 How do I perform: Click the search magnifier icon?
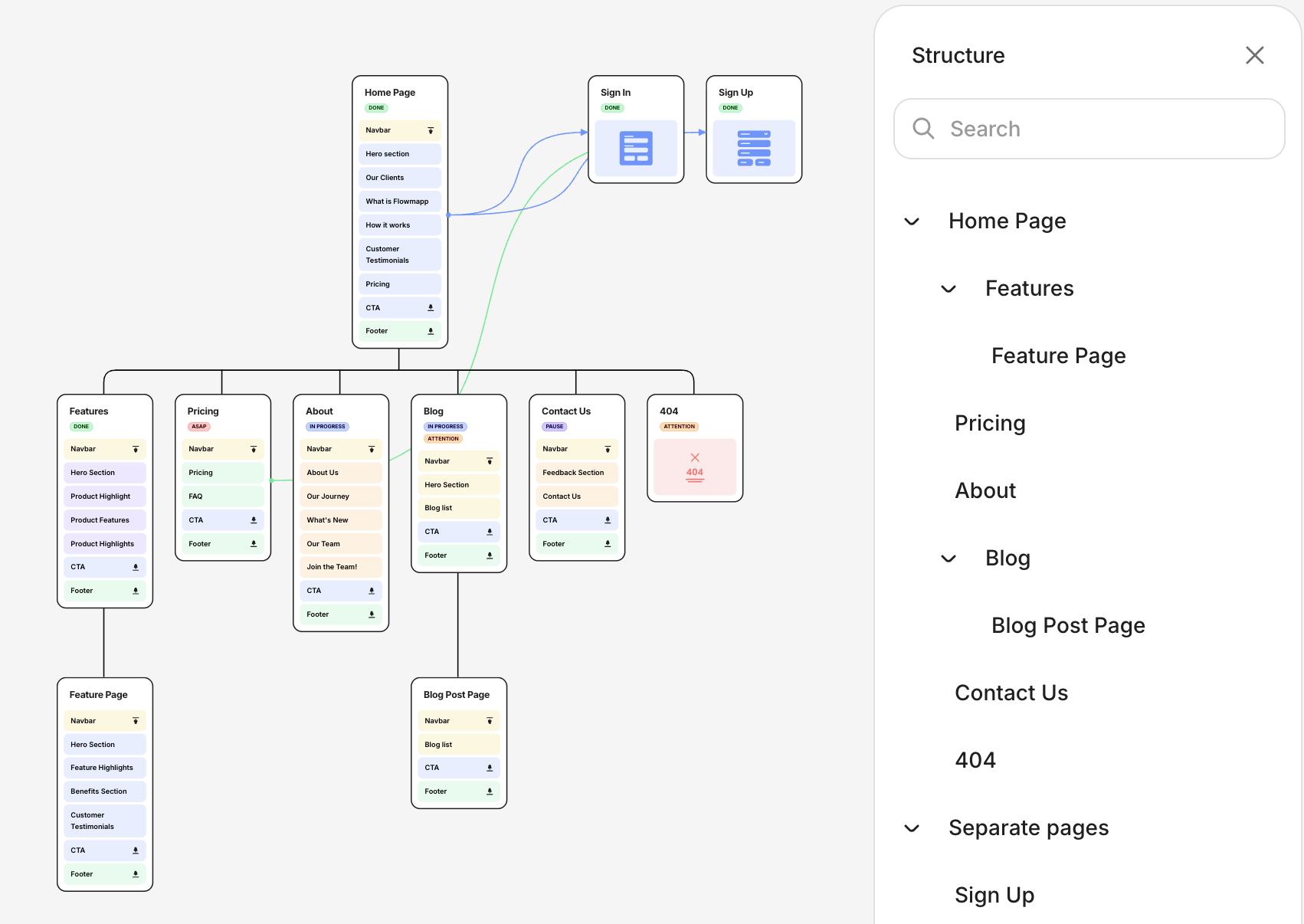[923, 129]
